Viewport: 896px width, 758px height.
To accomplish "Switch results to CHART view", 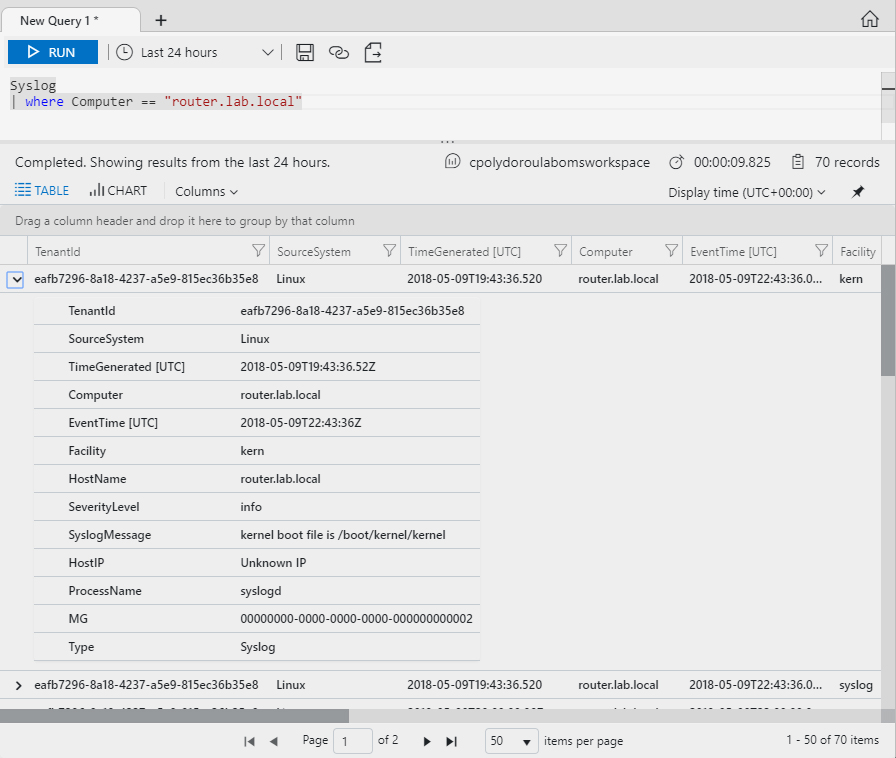I will pyautogui.click(x=118, y=190).
